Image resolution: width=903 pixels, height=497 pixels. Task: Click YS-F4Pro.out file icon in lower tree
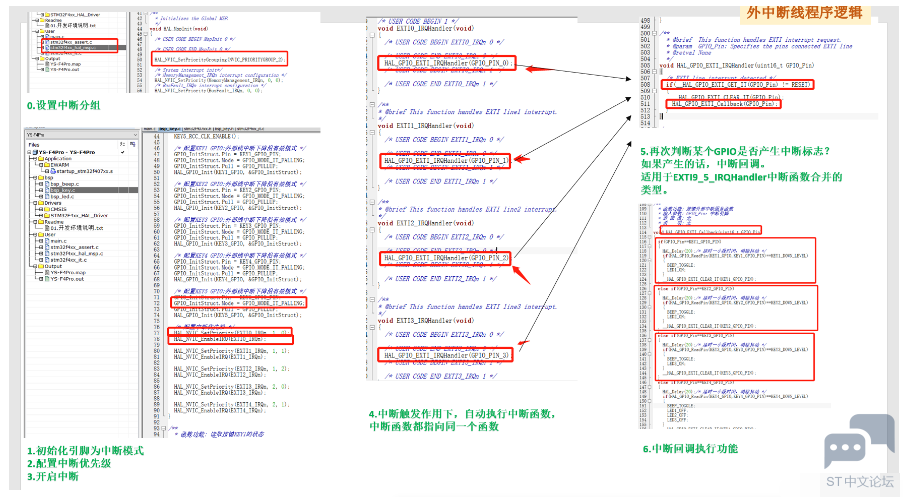(47, 279)
